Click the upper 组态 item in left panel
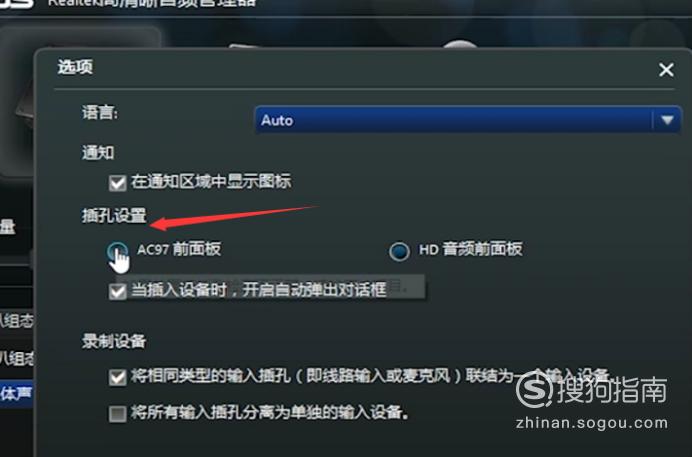 click(x=16, y=321)
